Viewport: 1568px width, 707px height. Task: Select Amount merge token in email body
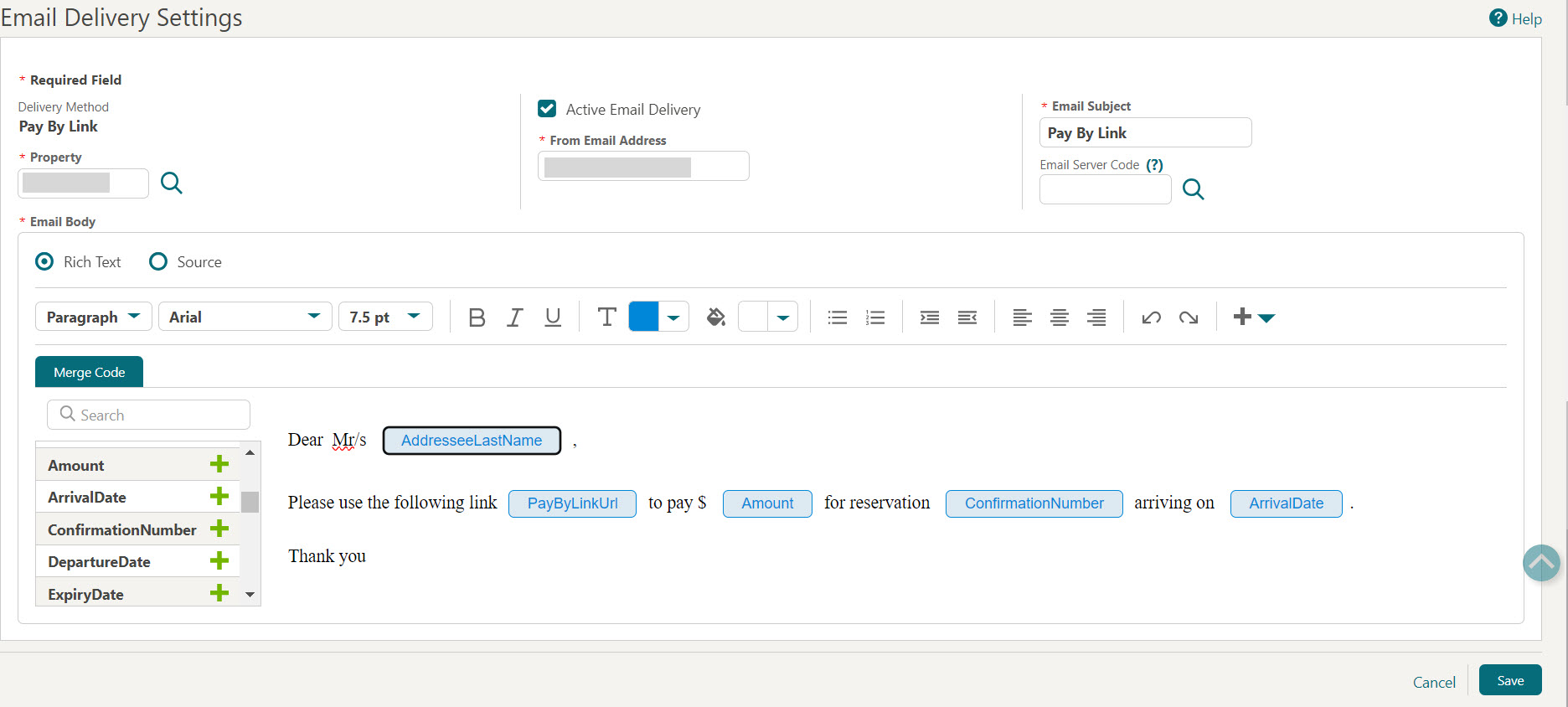click(x=767, y=503)
